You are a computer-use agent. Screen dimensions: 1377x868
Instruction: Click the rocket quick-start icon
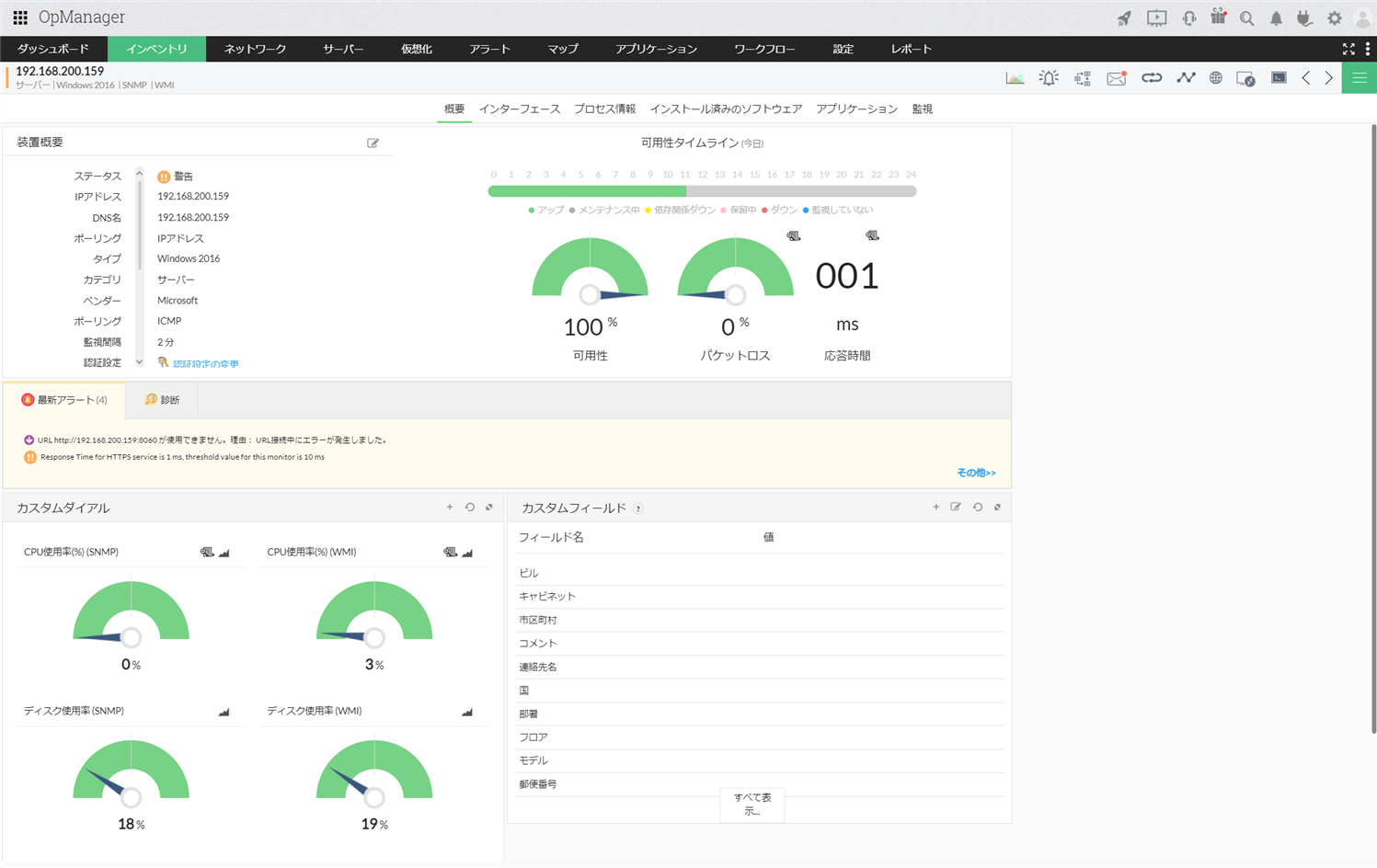(1124, 18)
